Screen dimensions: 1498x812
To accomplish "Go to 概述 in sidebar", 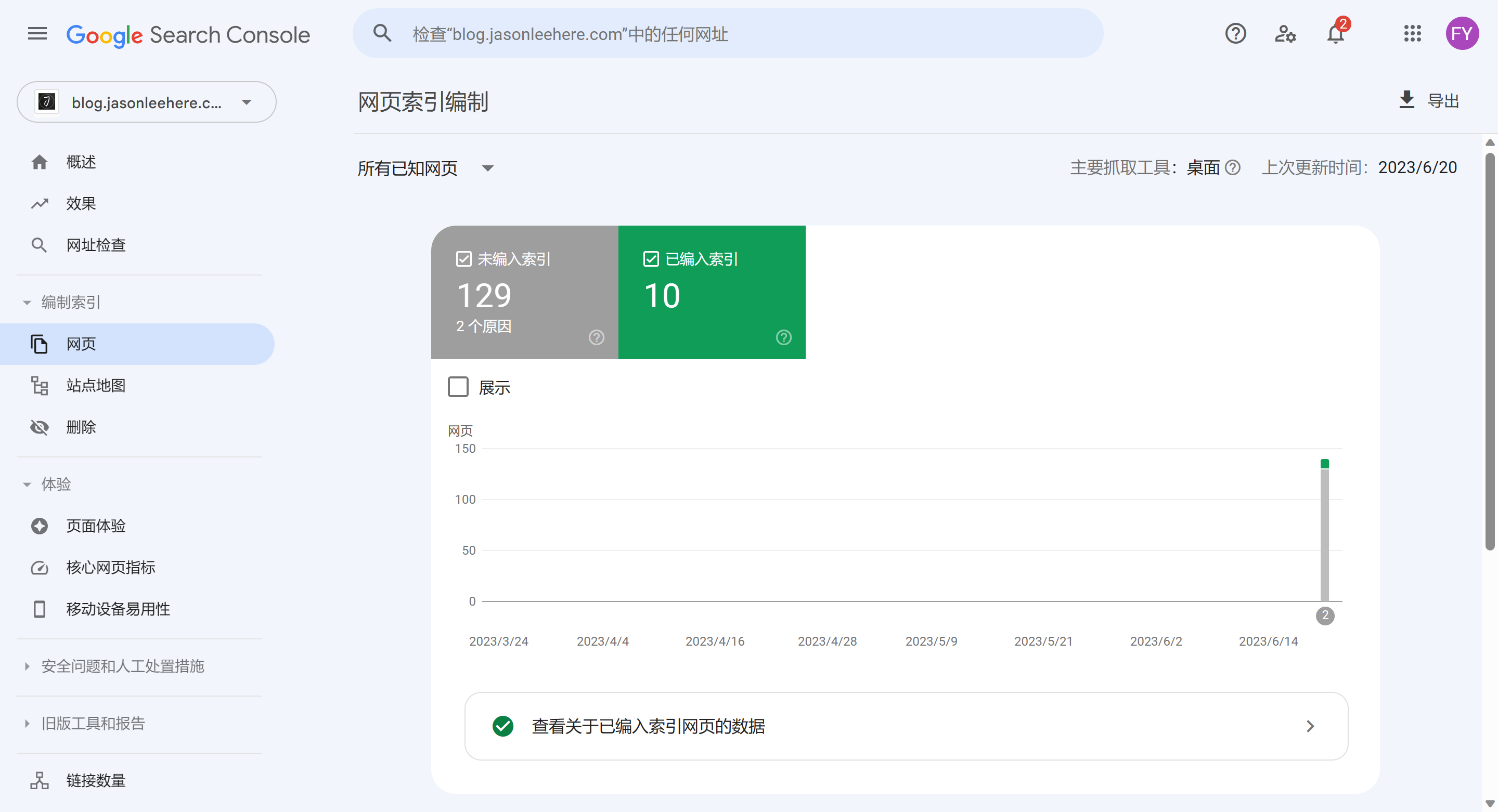I will [137, 162].
